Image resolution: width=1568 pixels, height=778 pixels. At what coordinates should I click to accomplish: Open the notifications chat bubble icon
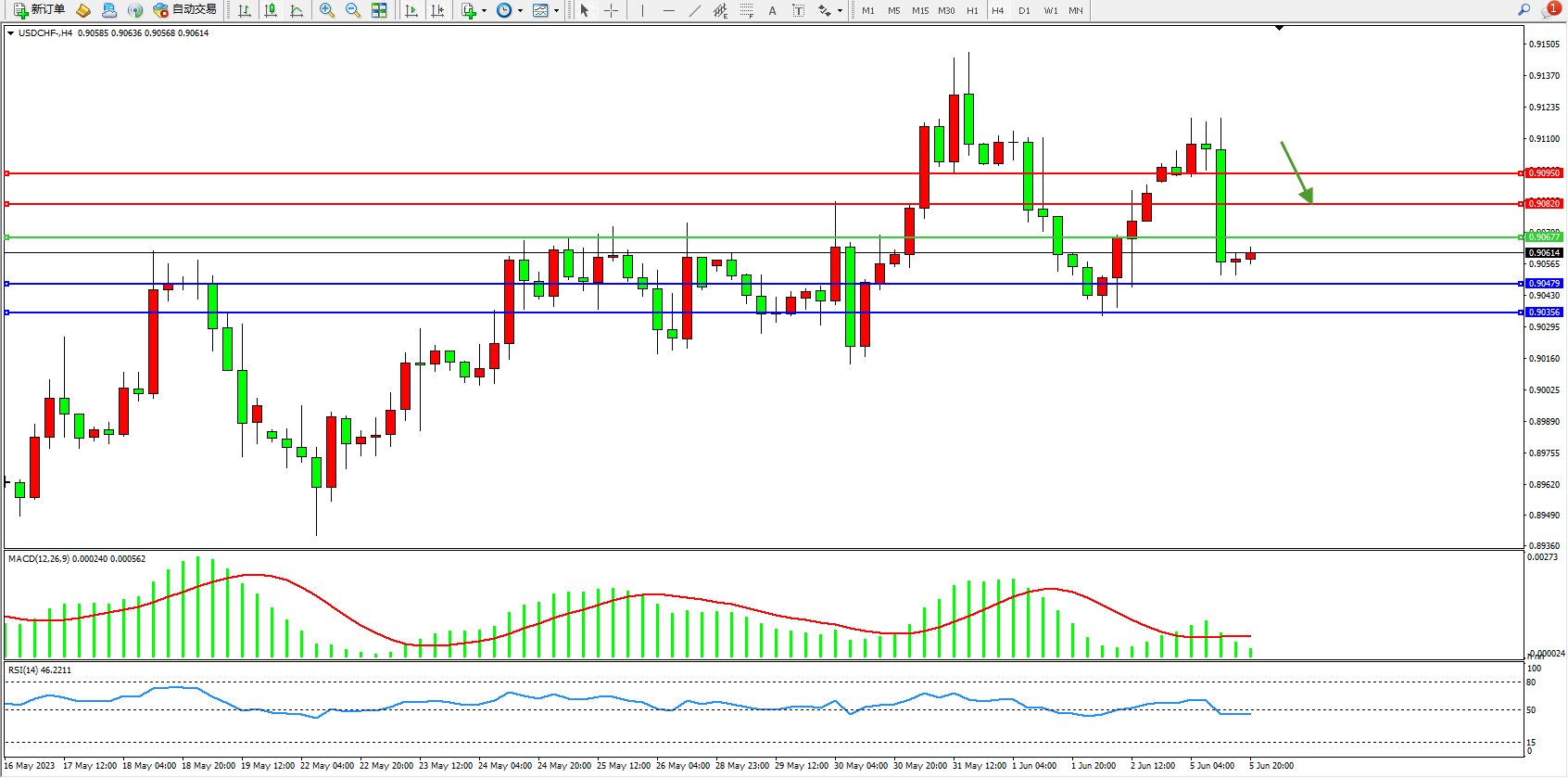click(x=1549, y=10)
